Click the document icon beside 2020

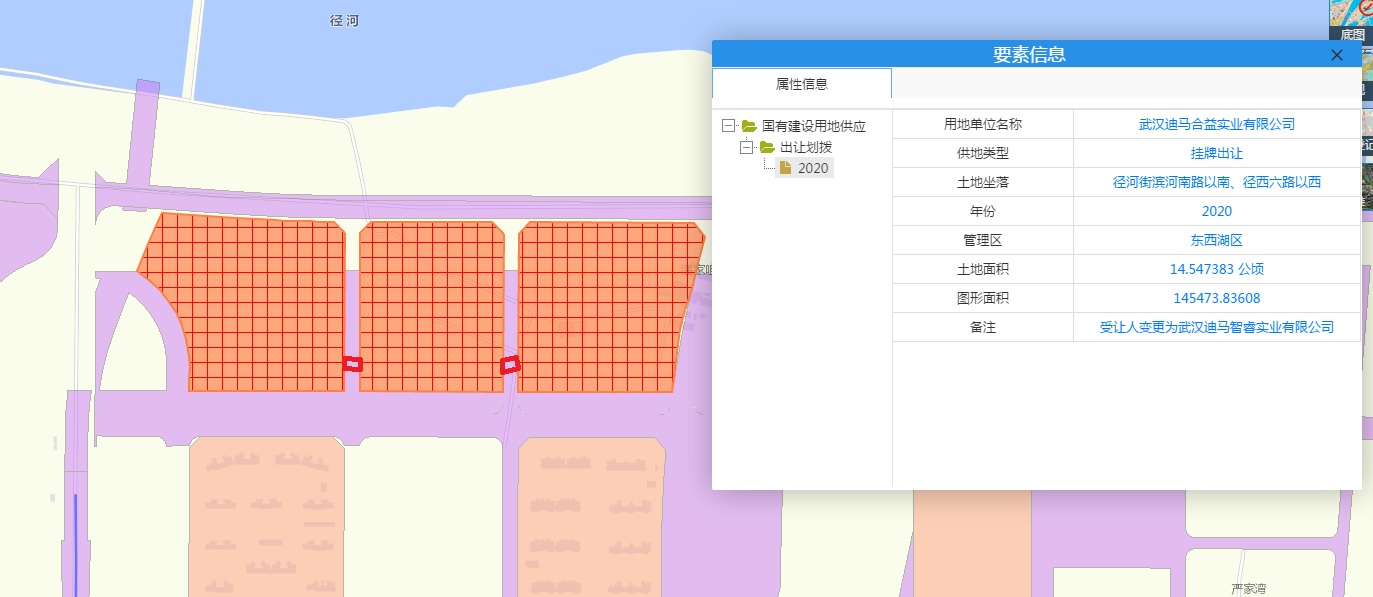coord(786,168)
